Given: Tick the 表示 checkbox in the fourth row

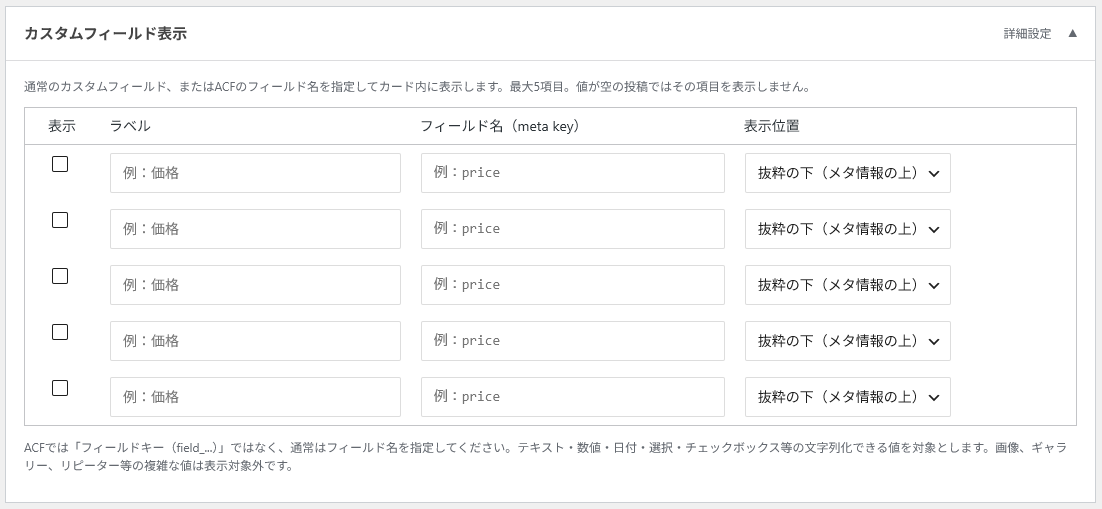Looking at the screenshot, I should pos(60,333).
